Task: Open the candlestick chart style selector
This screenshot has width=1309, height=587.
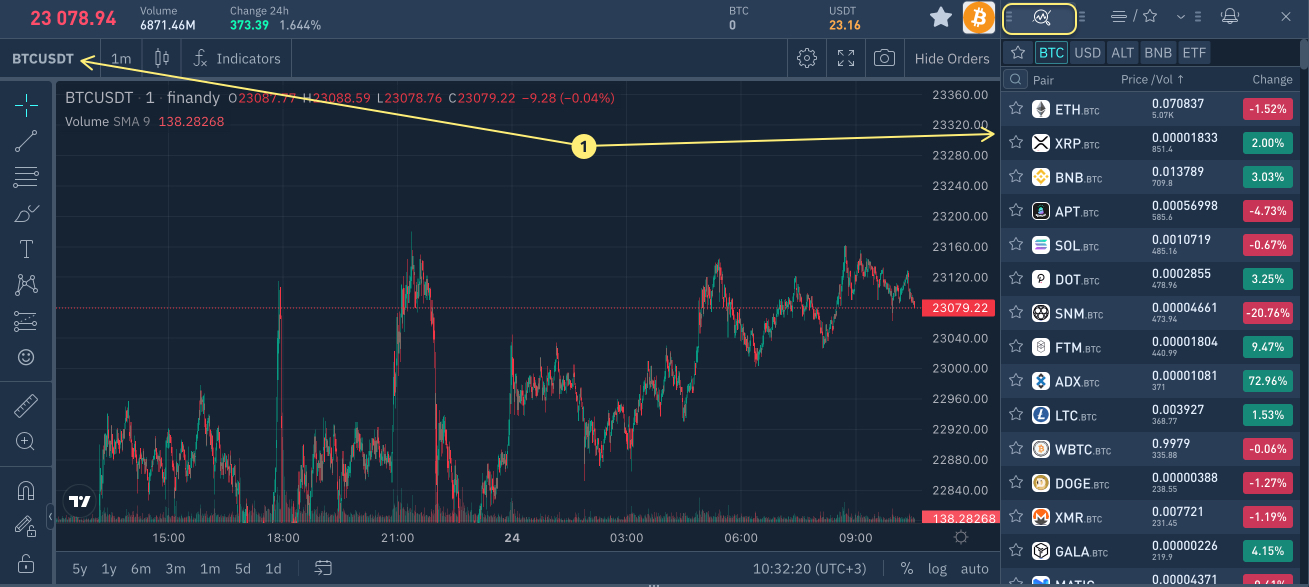Action: [161, 58]
